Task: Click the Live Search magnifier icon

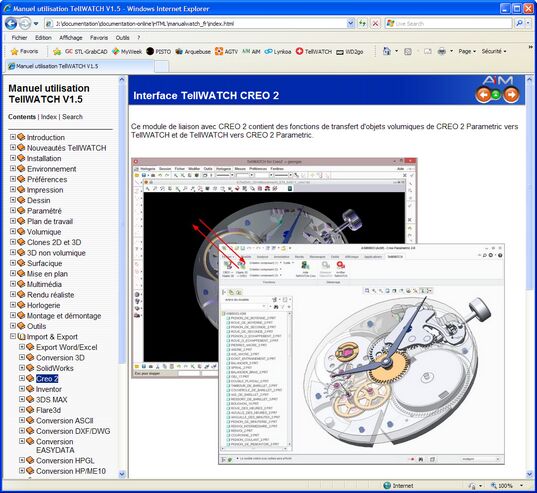Action: click(519, 24)
